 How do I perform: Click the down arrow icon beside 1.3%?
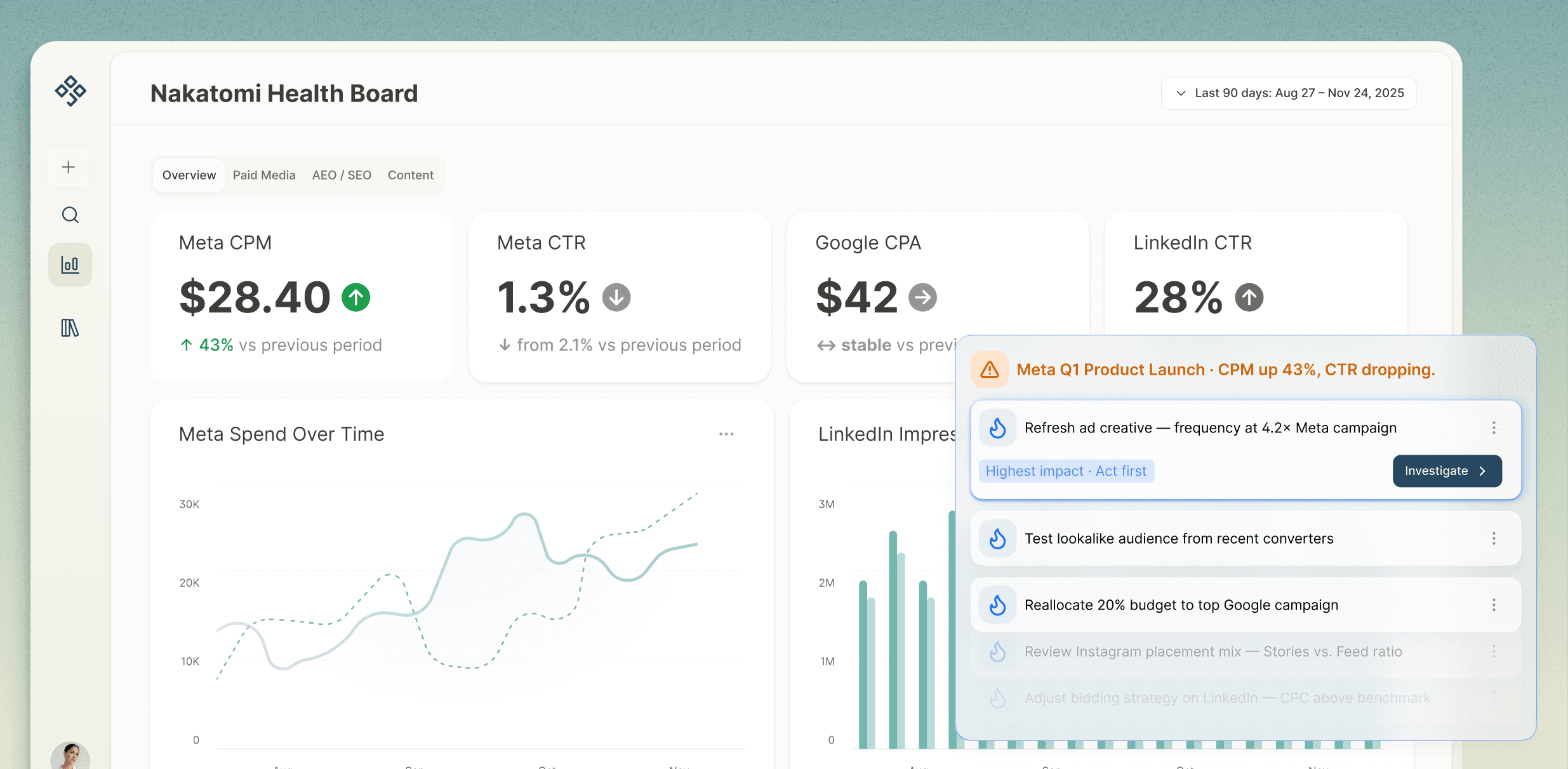pos(616,297)
